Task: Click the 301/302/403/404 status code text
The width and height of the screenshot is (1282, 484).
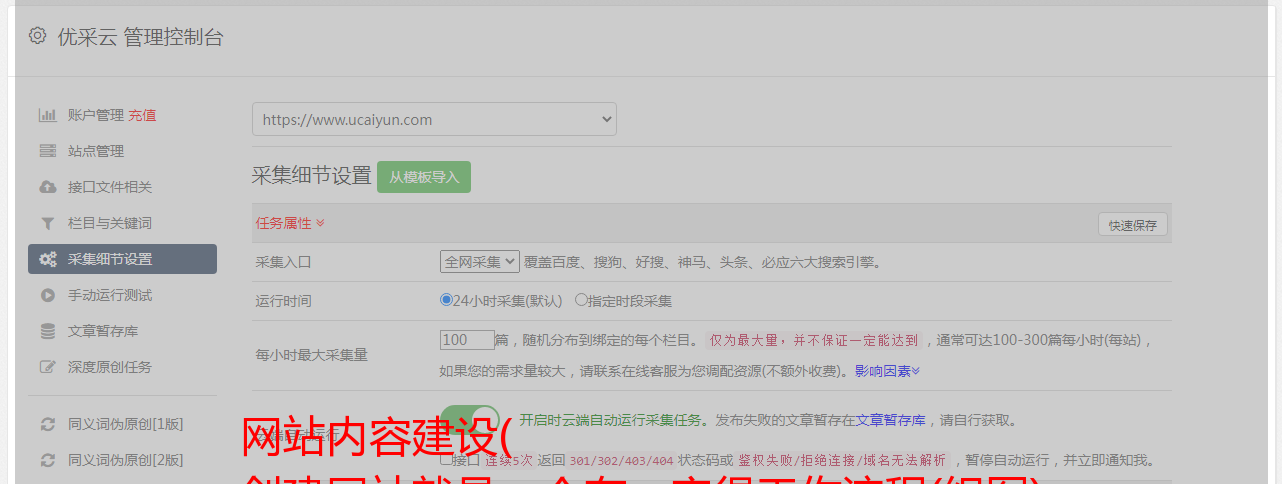Action: pos(621,461)
